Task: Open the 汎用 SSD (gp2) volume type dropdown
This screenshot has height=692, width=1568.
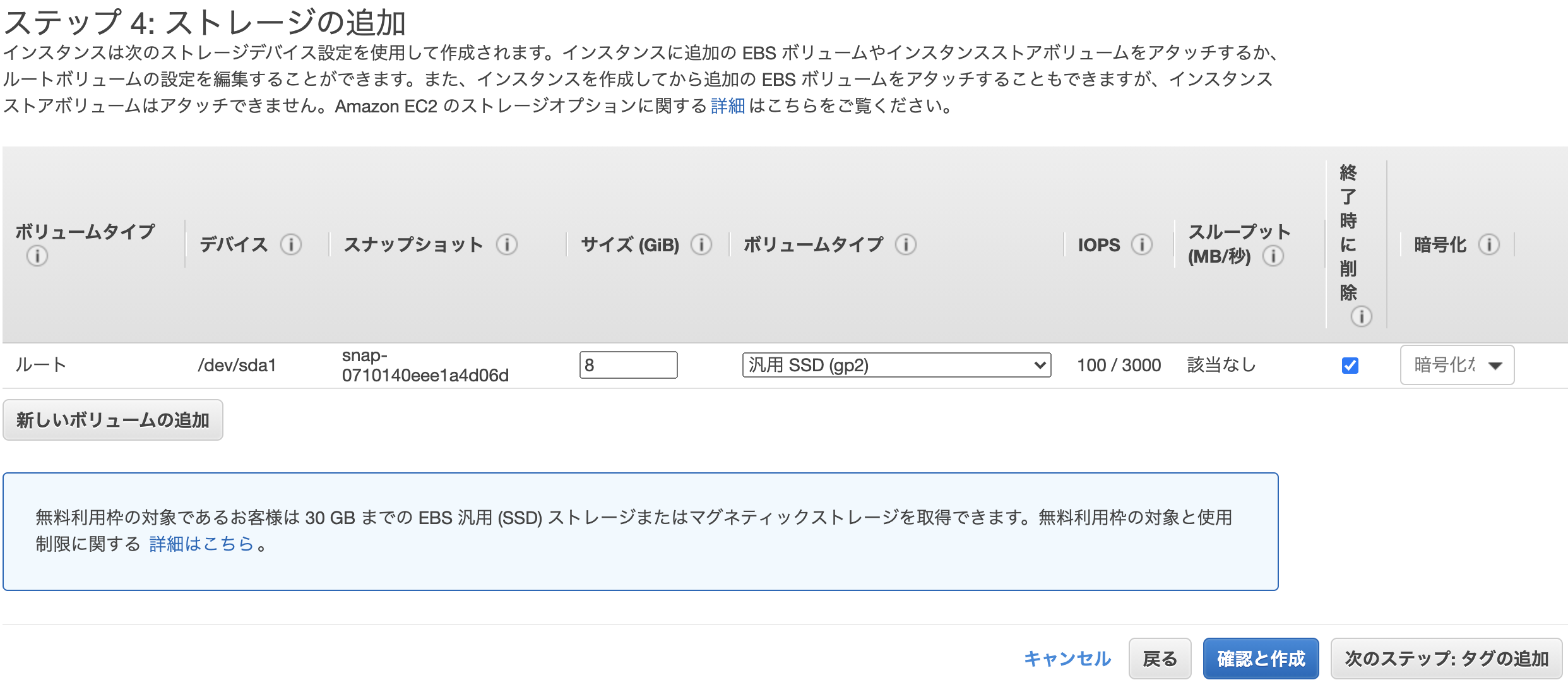Action: [x=896, y=365]
